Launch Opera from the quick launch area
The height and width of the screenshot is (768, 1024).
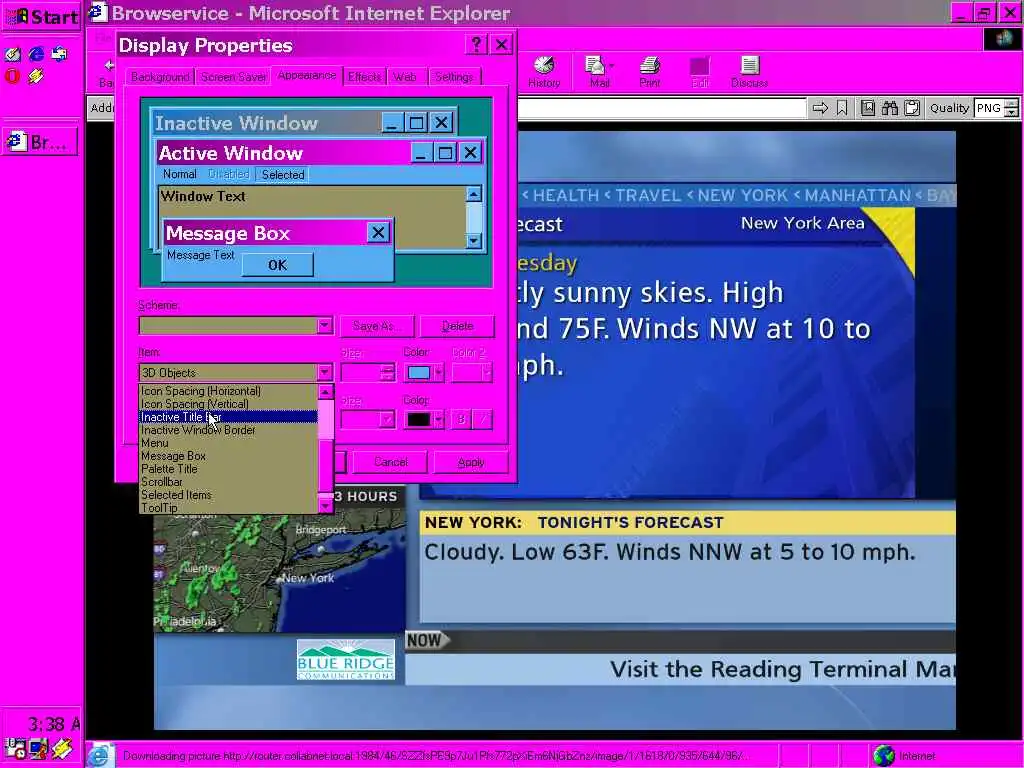(12, 76)
